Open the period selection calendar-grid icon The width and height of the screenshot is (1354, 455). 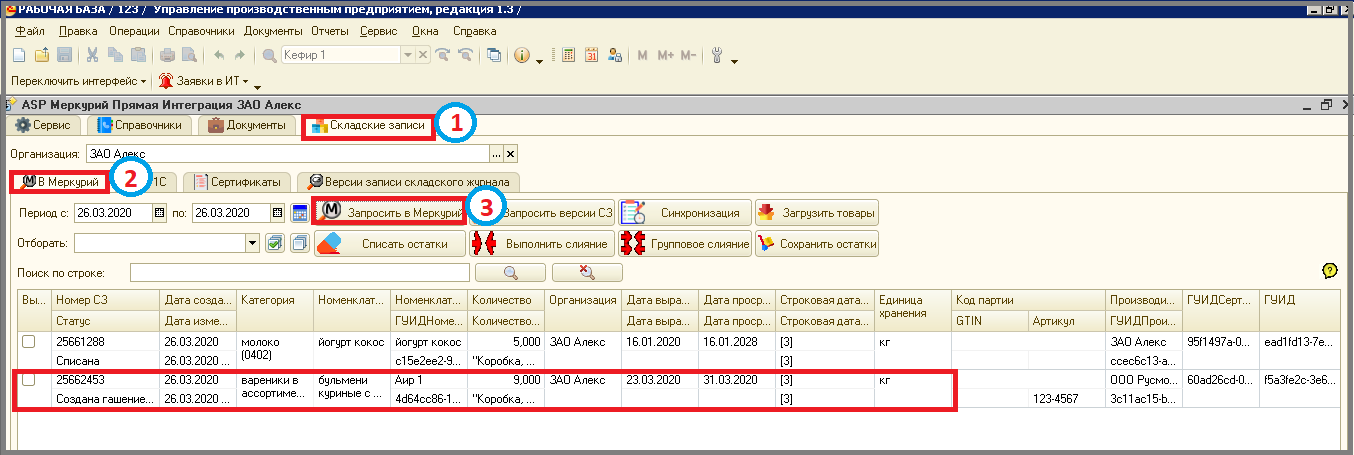tap(299, 213)
